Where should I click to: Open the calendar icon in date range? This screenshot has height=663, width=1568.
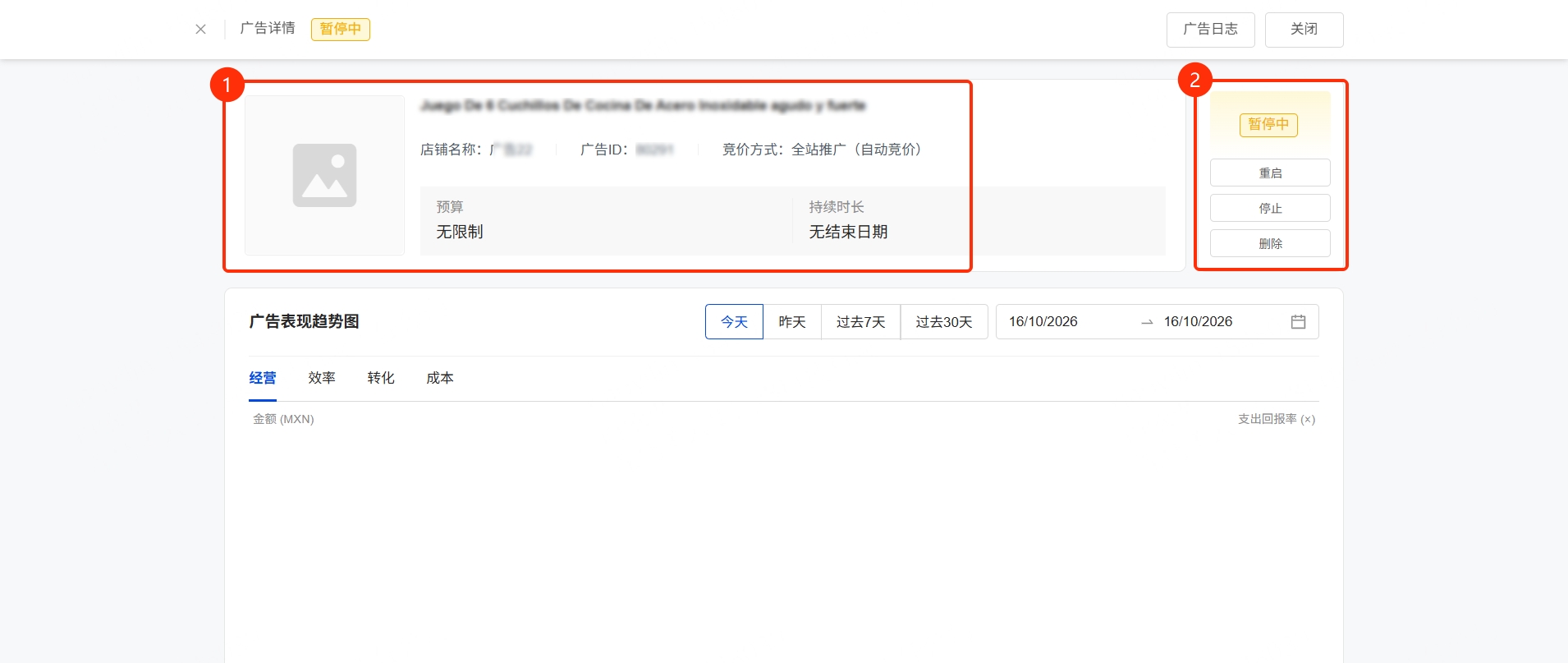click(x=1298, y=322)
